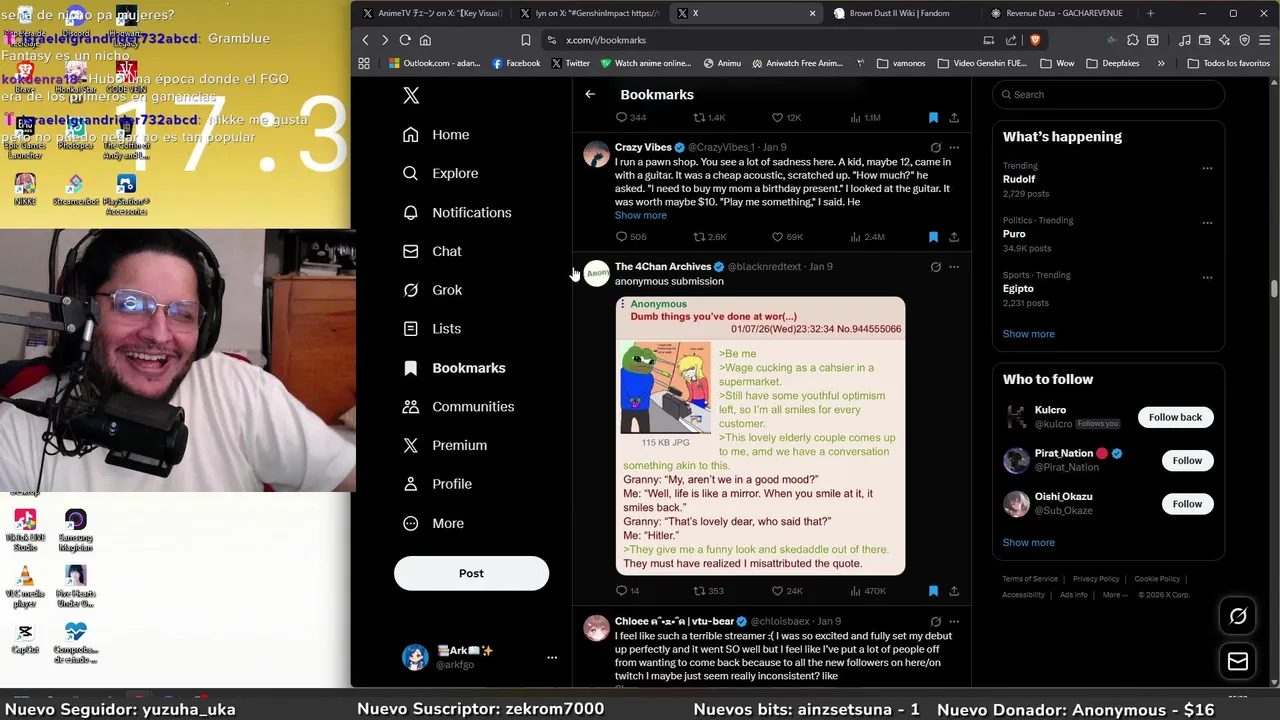
Task: Open browser extensions puzzle icon
Action: 1133,40
